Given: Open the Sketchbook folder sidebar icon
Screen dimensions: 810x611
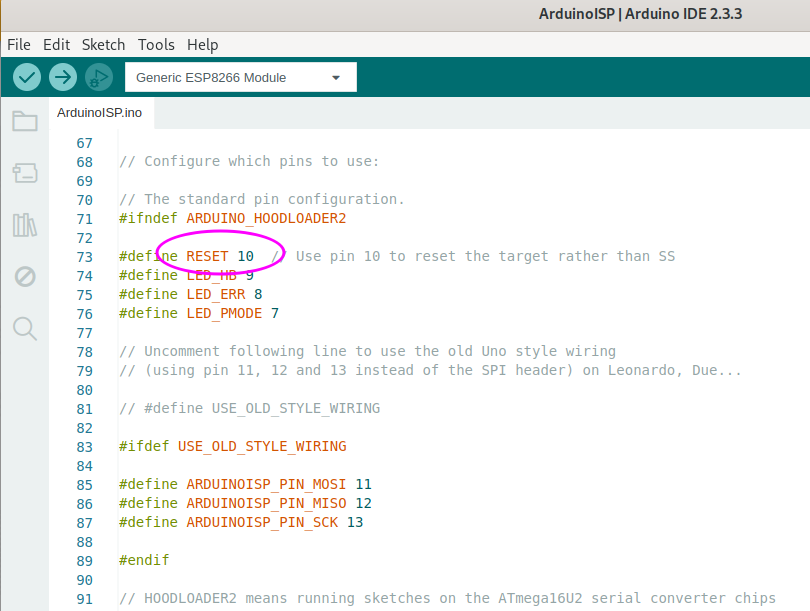Looking at the screenshot, I should click(25, 121).
